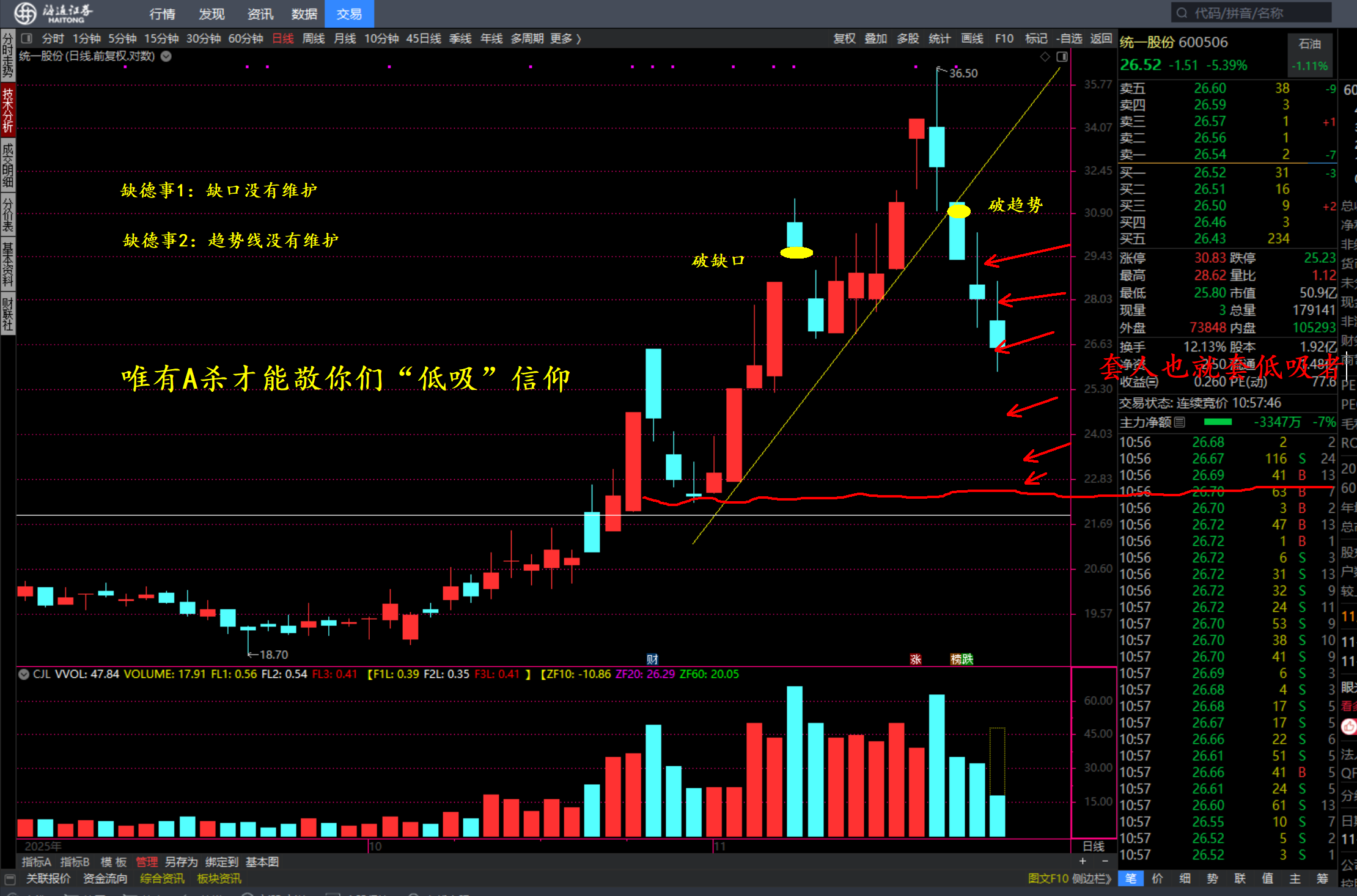Open the 图文F10 link

pos(1047,878)
